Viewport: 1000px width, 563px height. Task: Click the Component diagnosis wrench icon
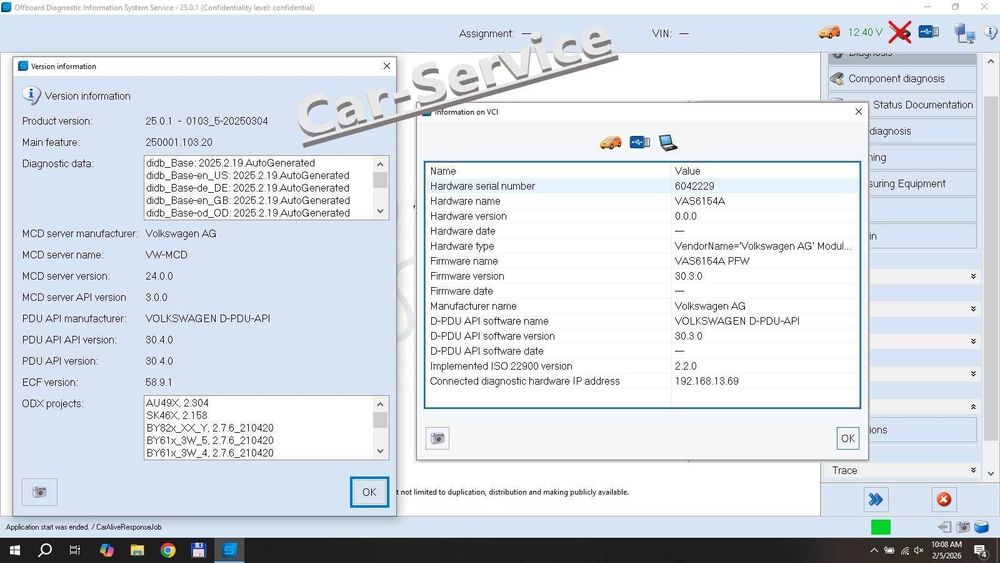pos(837,78)
